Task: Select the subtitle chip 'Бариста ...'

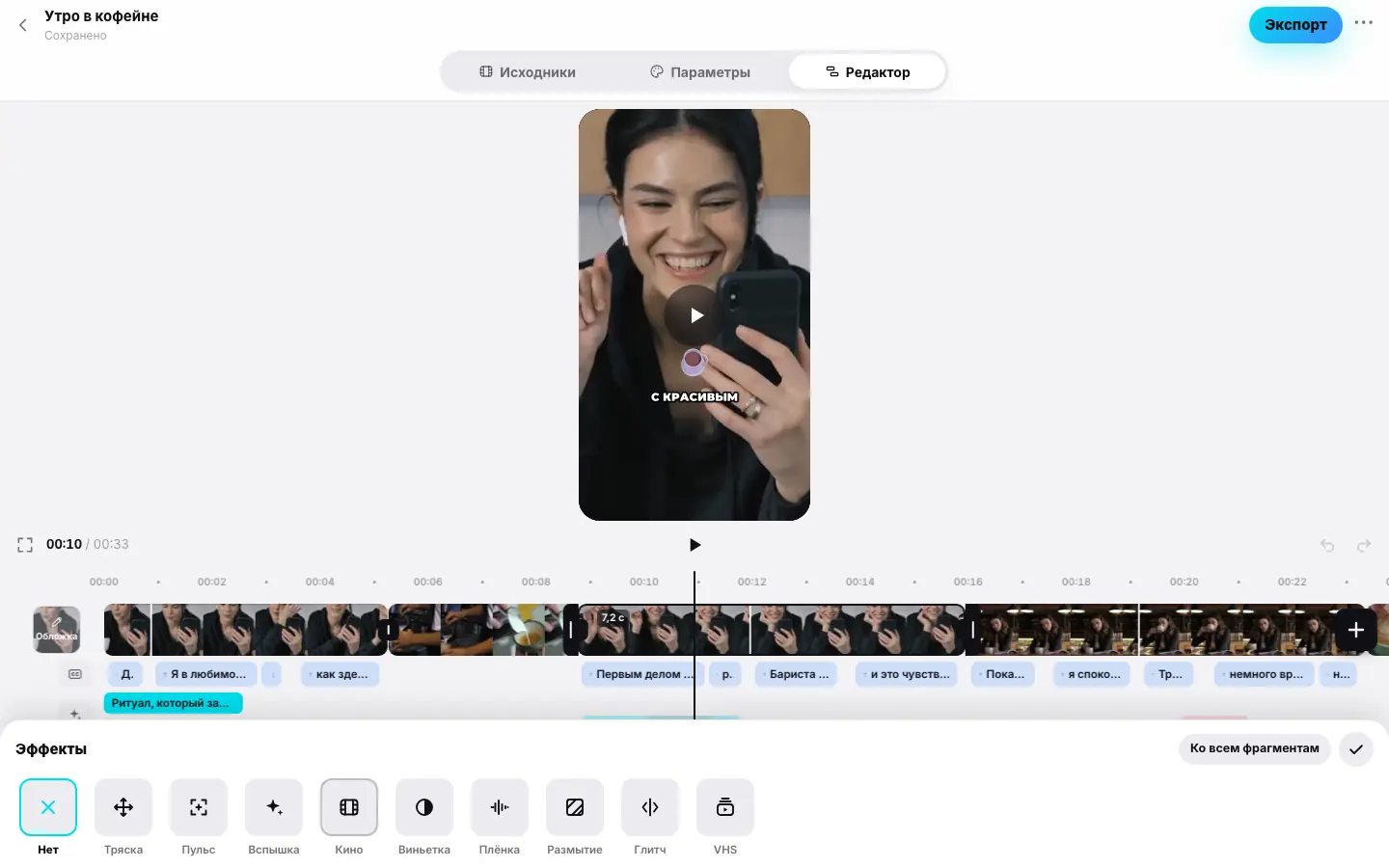Action: (798, 674)
